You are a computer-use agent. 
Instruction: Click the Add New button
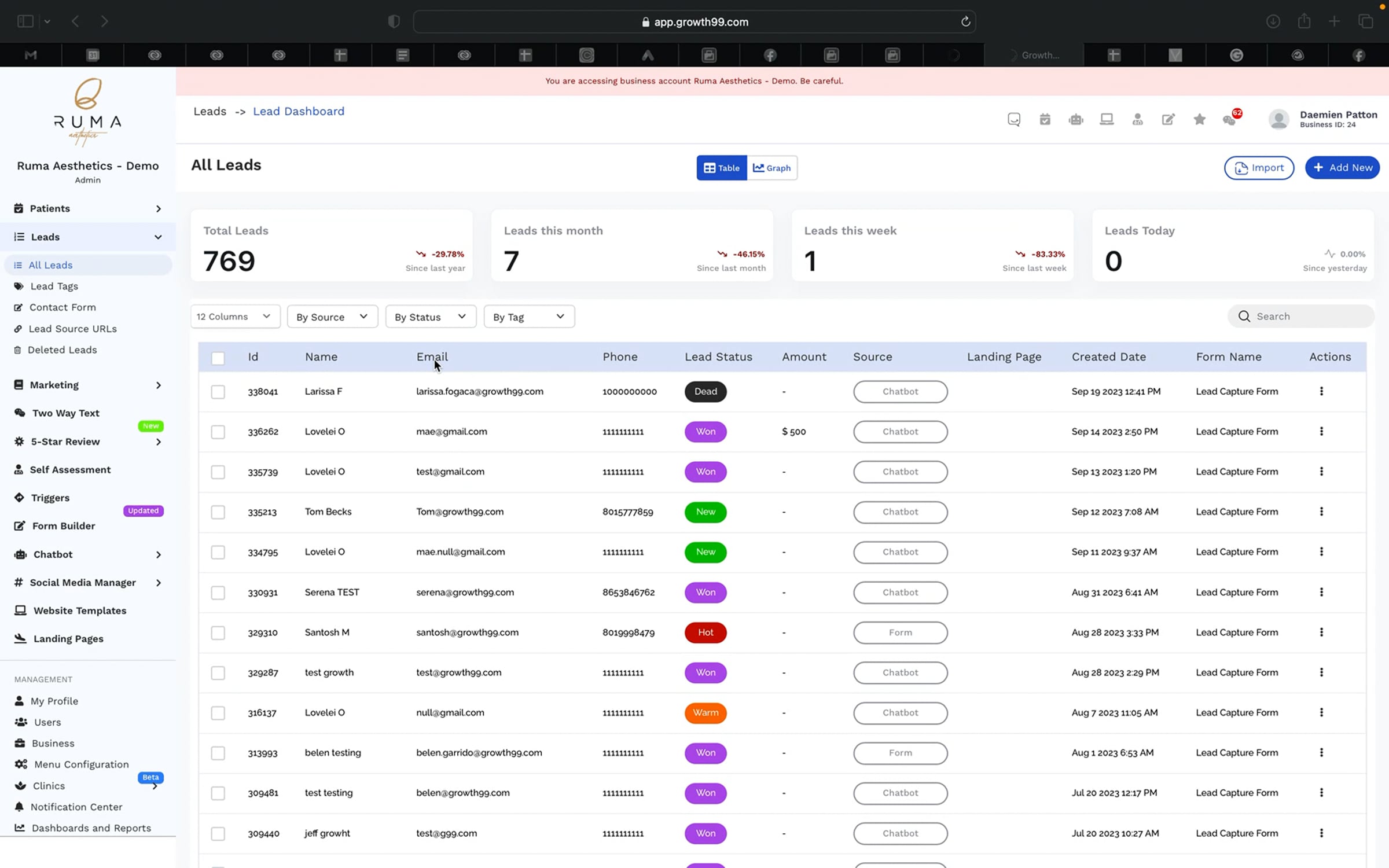[x=1342, y=168]
